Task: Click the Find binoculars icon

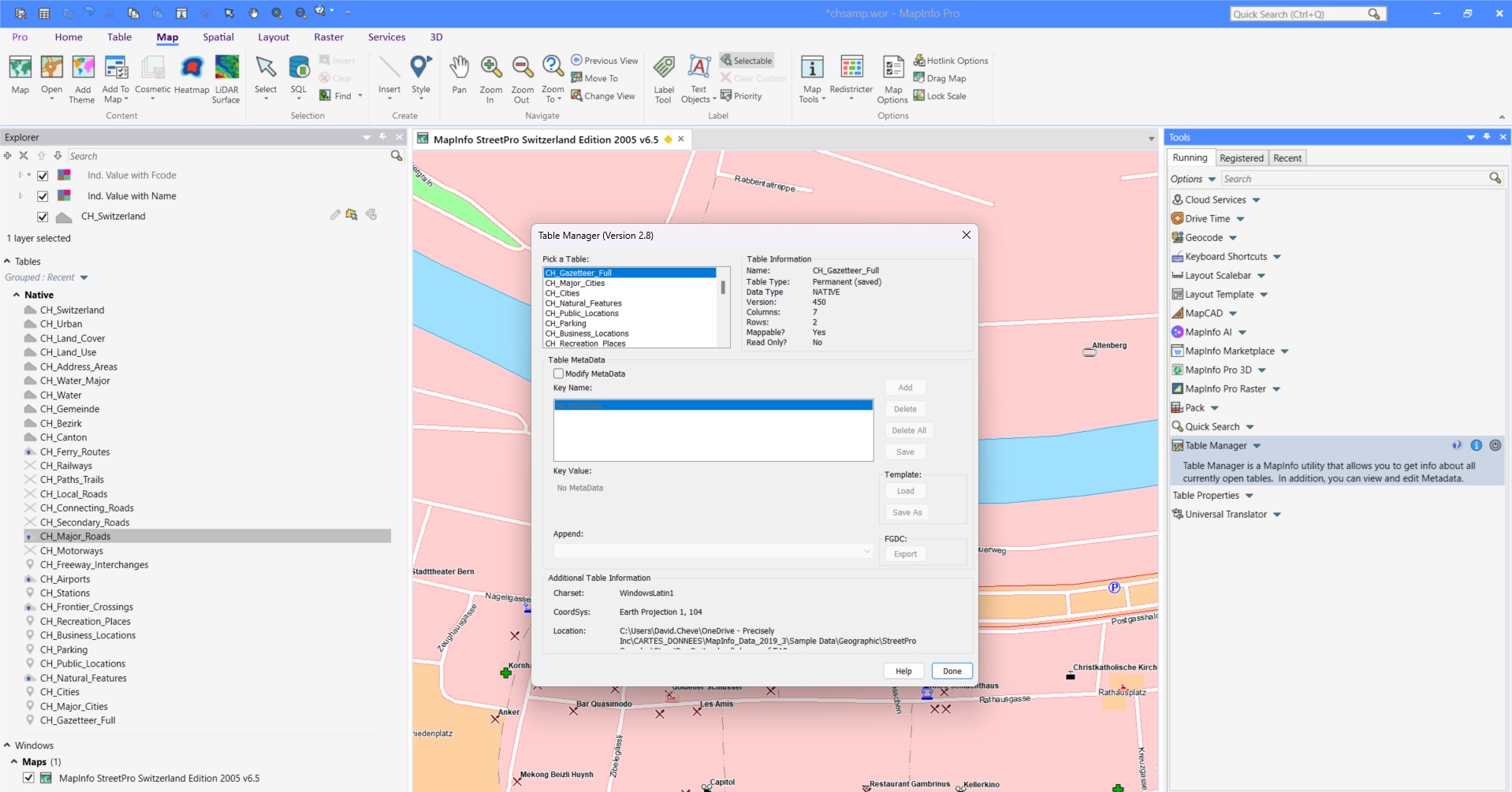Action: click(325, 96)
